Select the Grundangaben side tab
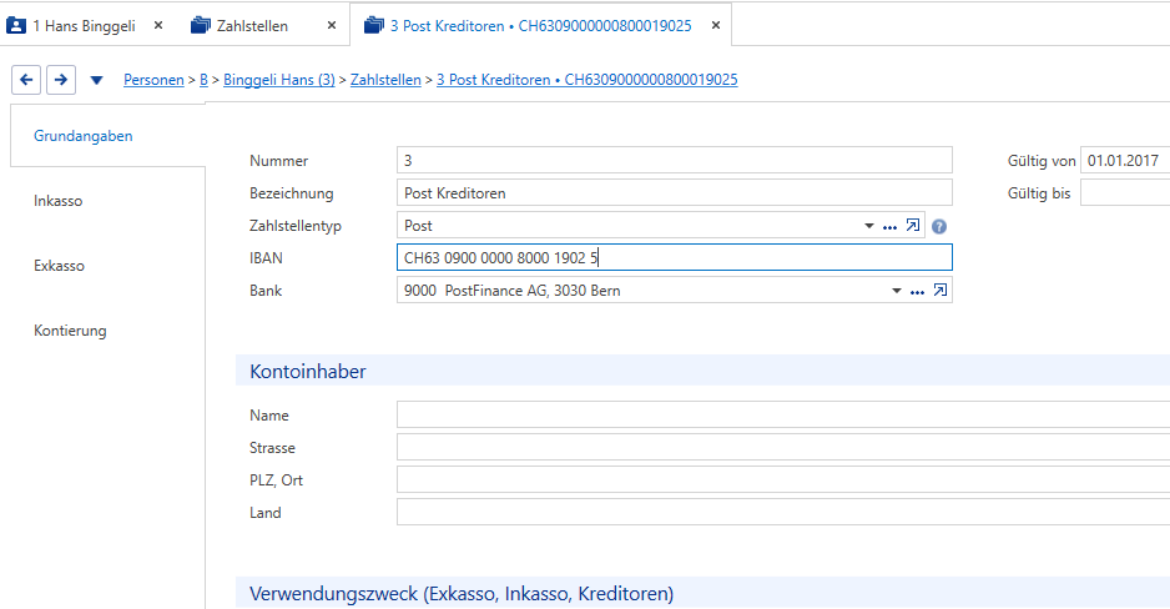The height and width of the screenshot is (609, 1170). [x=107, y=136]
